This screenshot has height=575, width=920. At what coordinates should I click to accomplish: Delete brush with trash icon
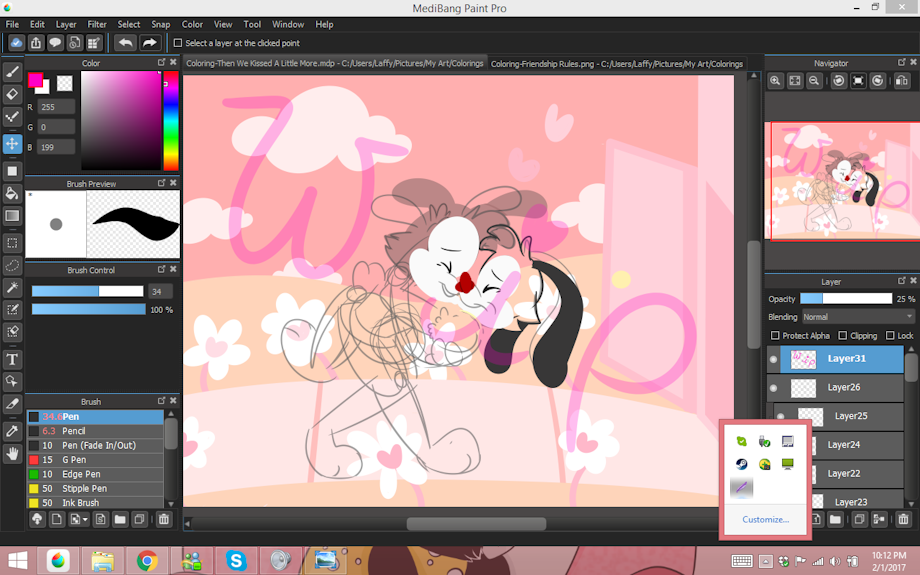[x=164, y=519]
